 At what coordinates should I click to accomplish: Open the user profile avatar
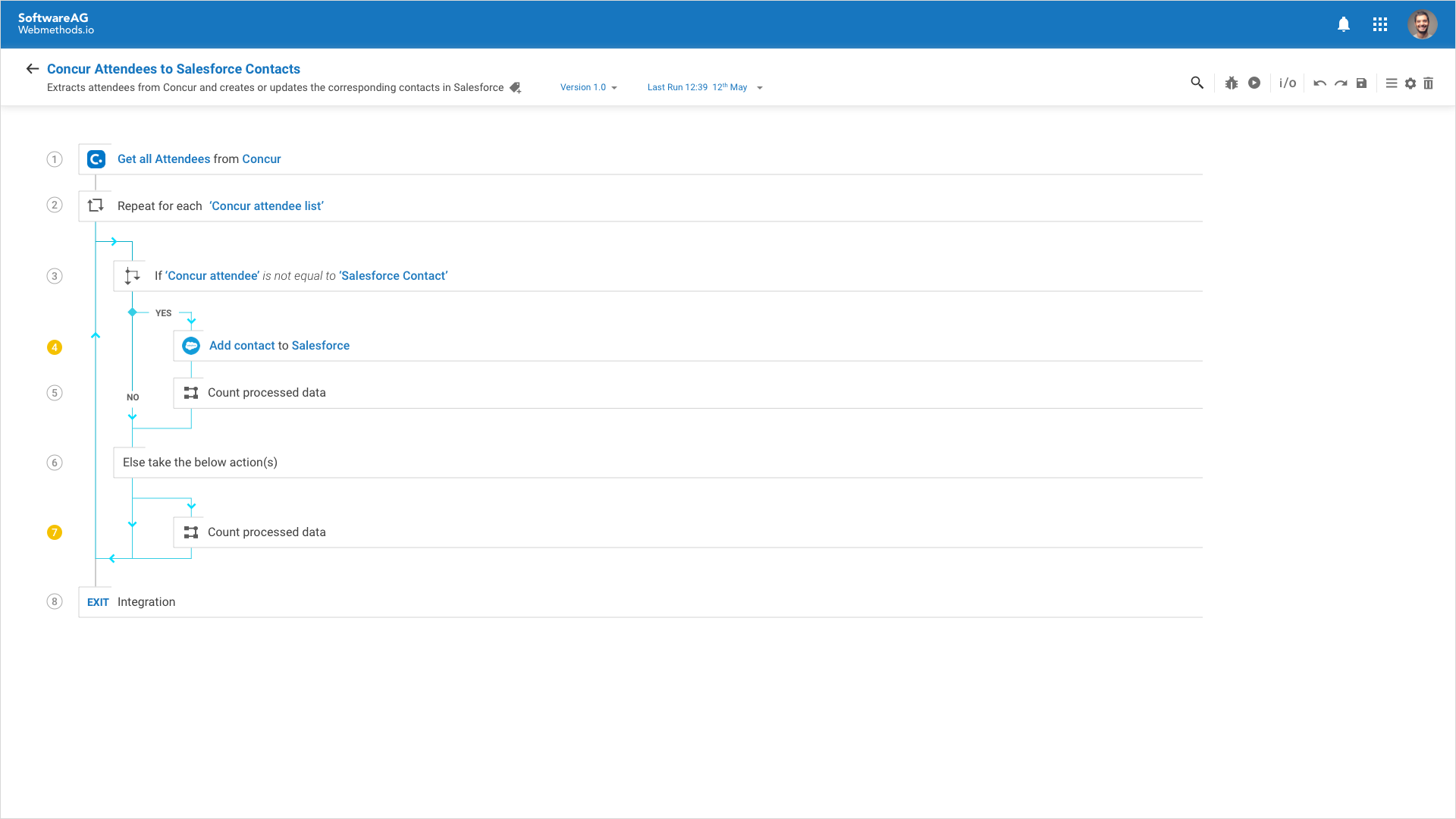[x=1423, y=24]
